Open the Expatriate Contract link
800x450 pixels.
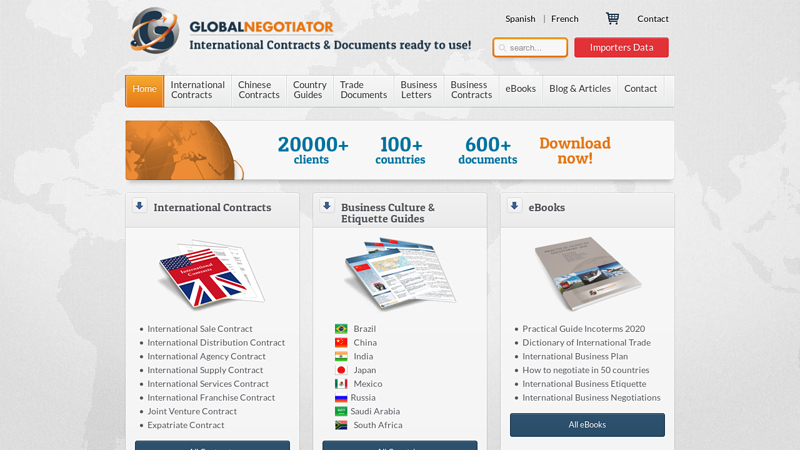coord(186,425)
